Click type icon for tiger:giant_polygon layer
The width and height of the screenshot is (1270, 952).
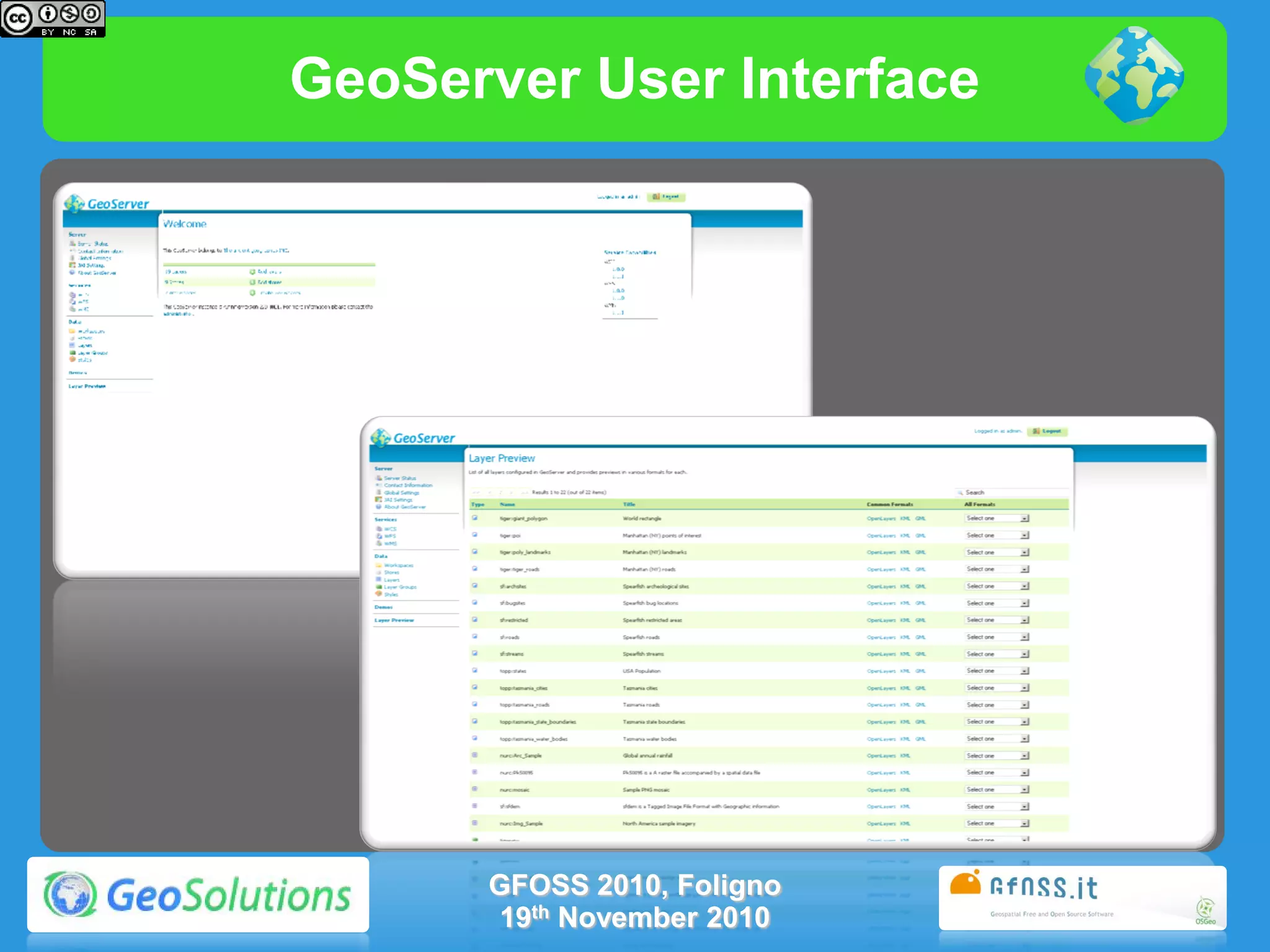[475, 518]
